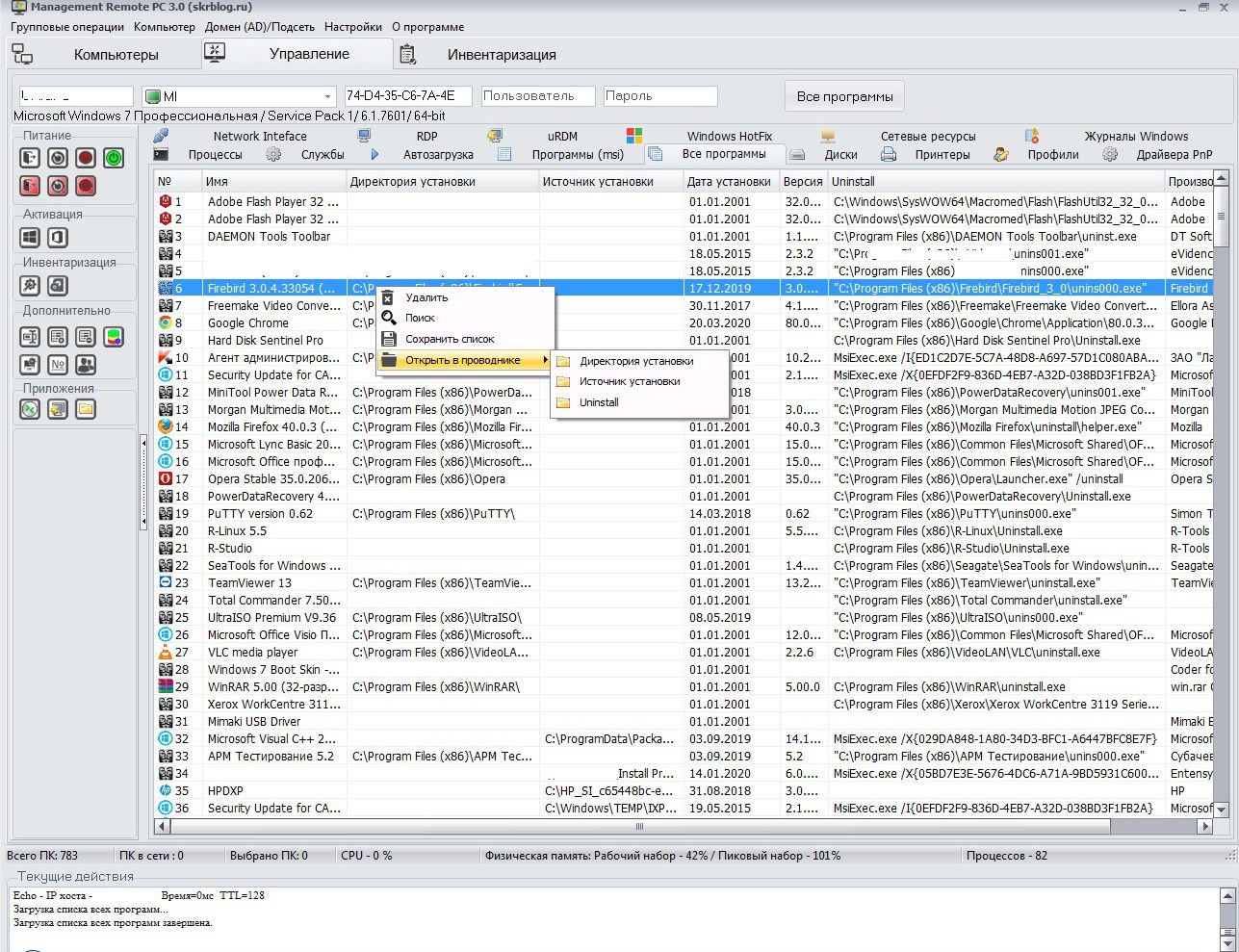Open the 'Windows HotFix' tab
This screenshot has width=1239, height=952.
coord(712,136)
